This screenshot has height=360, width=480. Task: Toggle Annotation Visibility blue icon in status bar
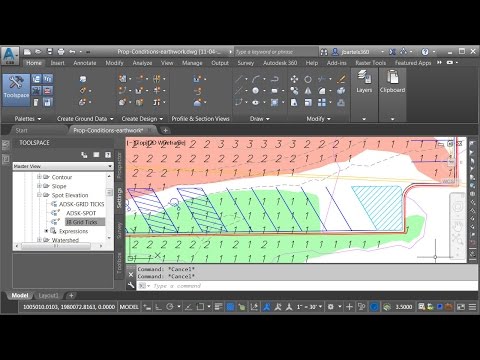click(266, 307)
